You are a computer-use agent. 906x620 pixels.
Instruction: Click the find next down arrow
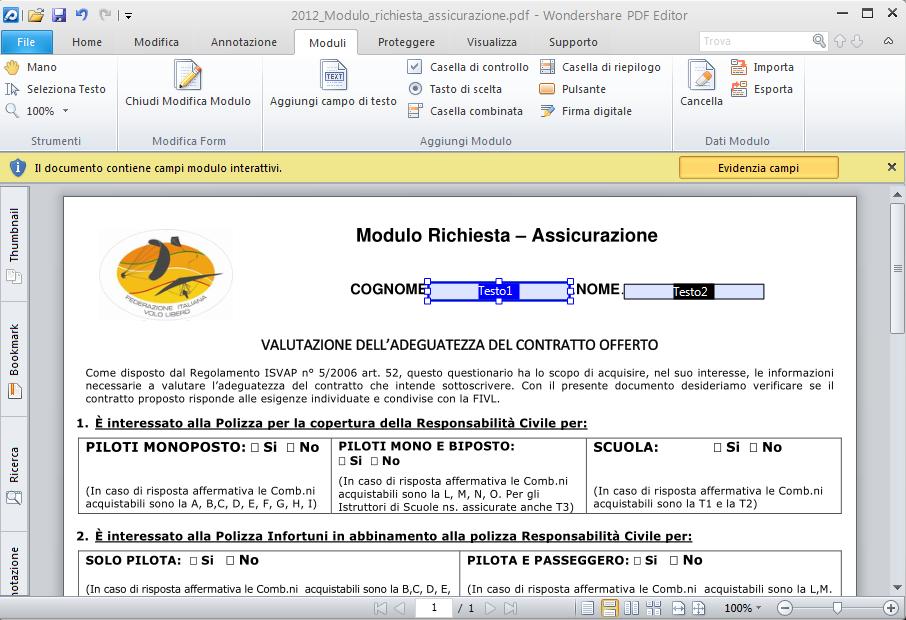pos(857,41)
